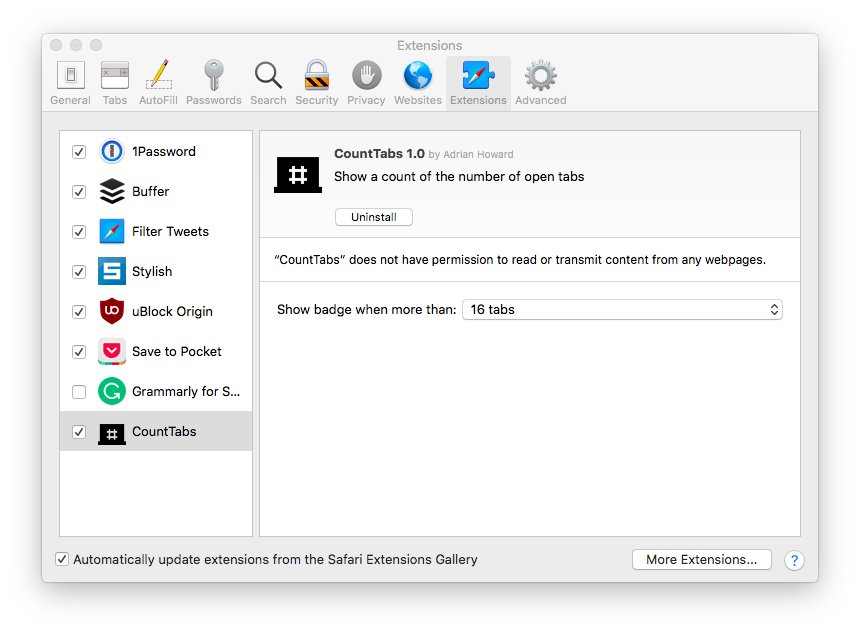Disable the Stylish extension checkbox
This screenshot has height=632, width=860.
click(79, 272)
